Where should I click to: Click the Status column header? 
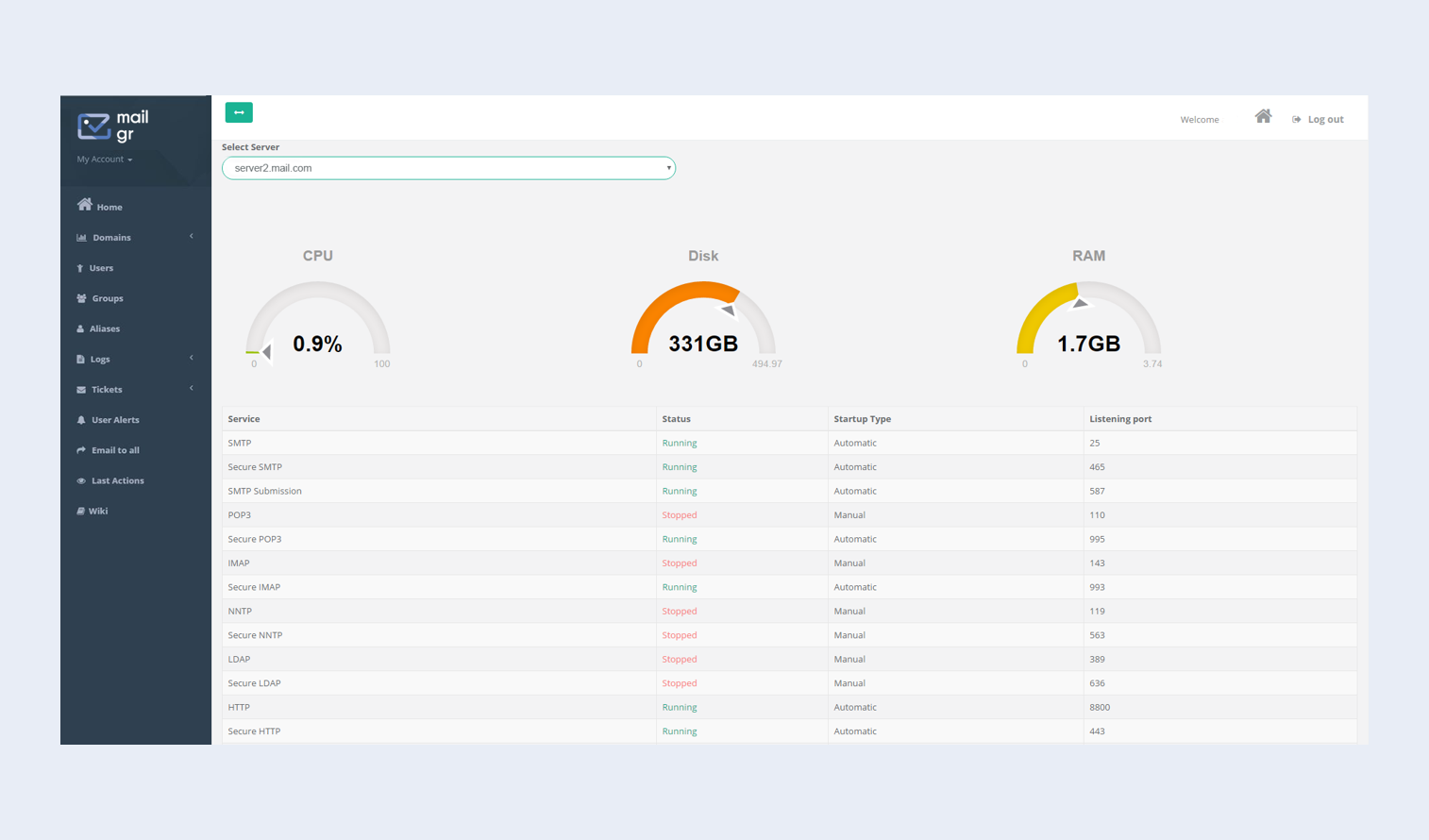(676, 419)
